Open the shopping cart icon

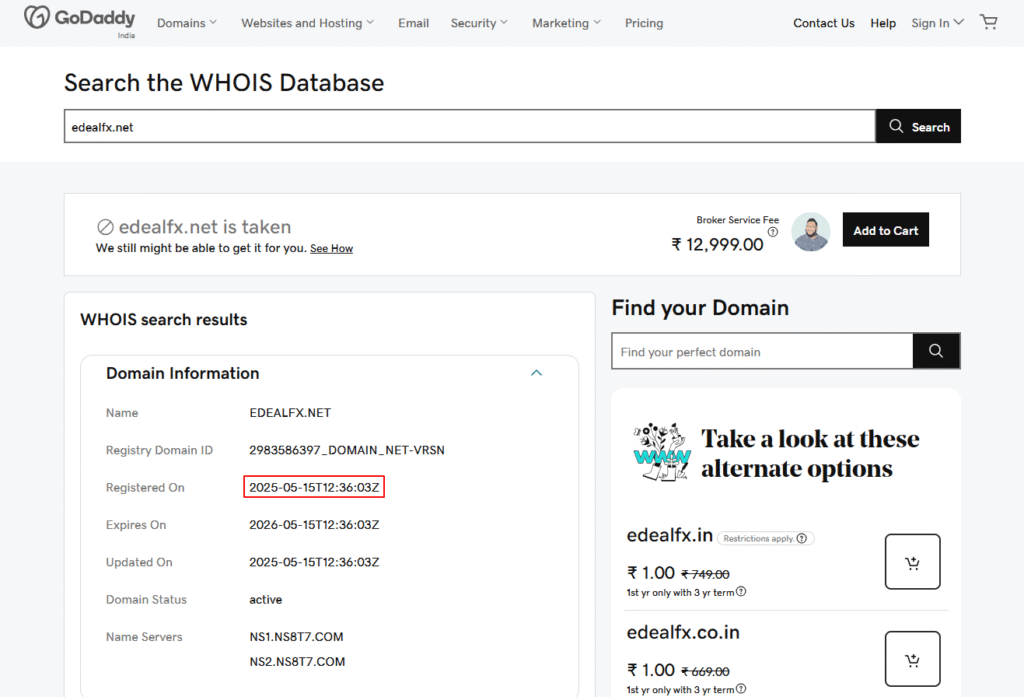coord(989,22)
